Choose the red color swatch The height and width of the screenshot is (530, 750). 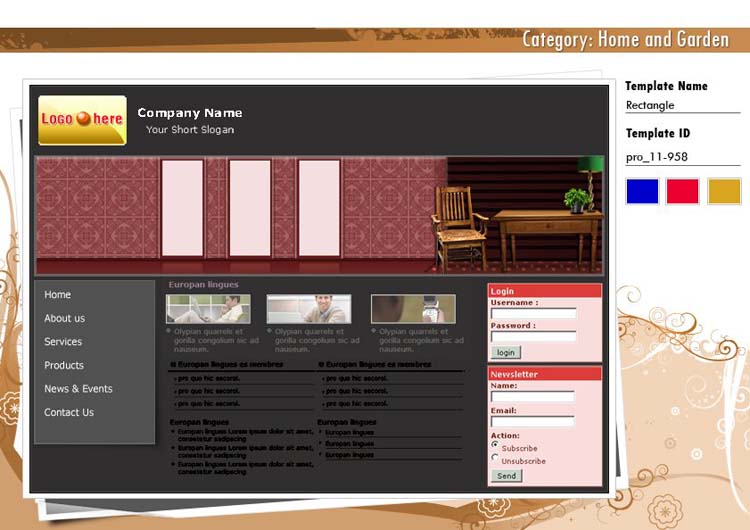(x=683, y=191)
